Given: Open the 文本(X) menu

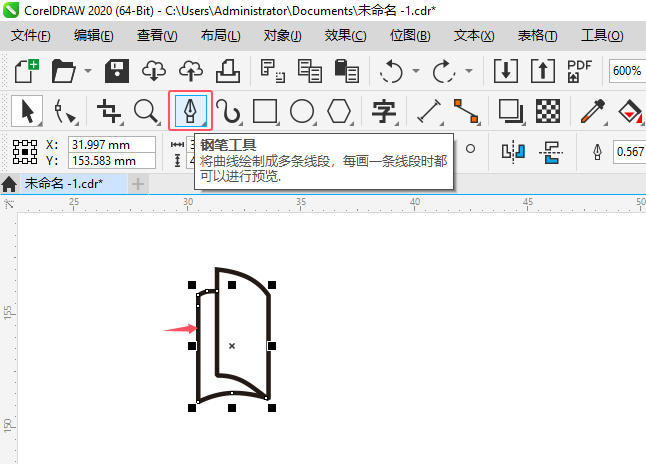Looking at the screenshot, I should (474, 35).
